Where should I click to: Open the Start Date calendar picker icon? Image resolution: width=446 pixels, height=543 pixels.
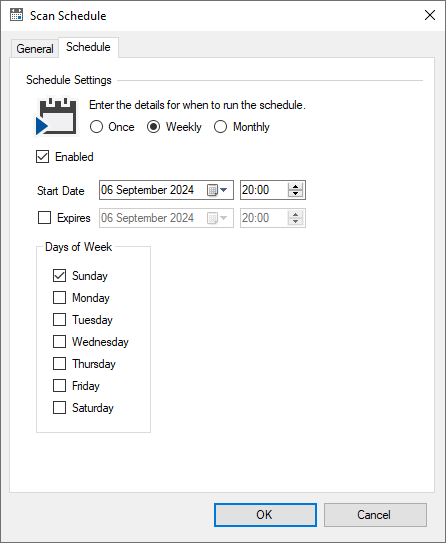[212, 190]
